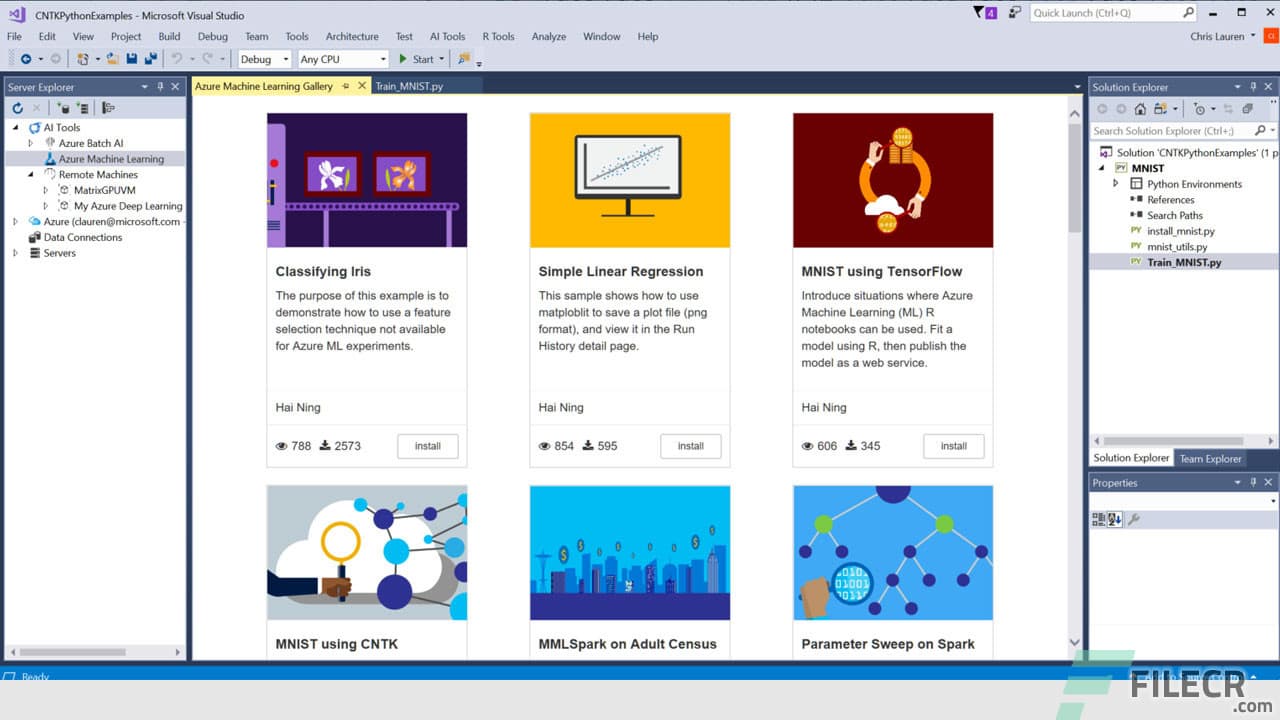The image size is (1280, 720).
Task: Click the Save All toolbar icon
Action: 152,59
